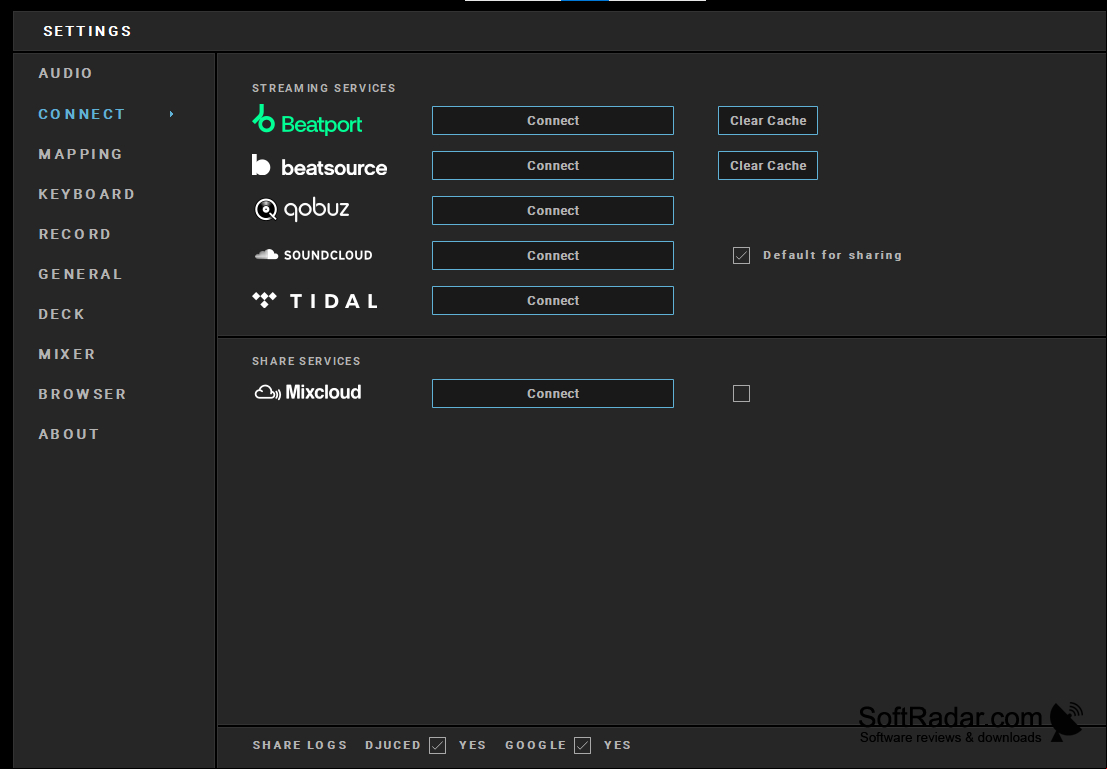
Task: Open the ABOUT settings section
Action: (x=69, y=434)
